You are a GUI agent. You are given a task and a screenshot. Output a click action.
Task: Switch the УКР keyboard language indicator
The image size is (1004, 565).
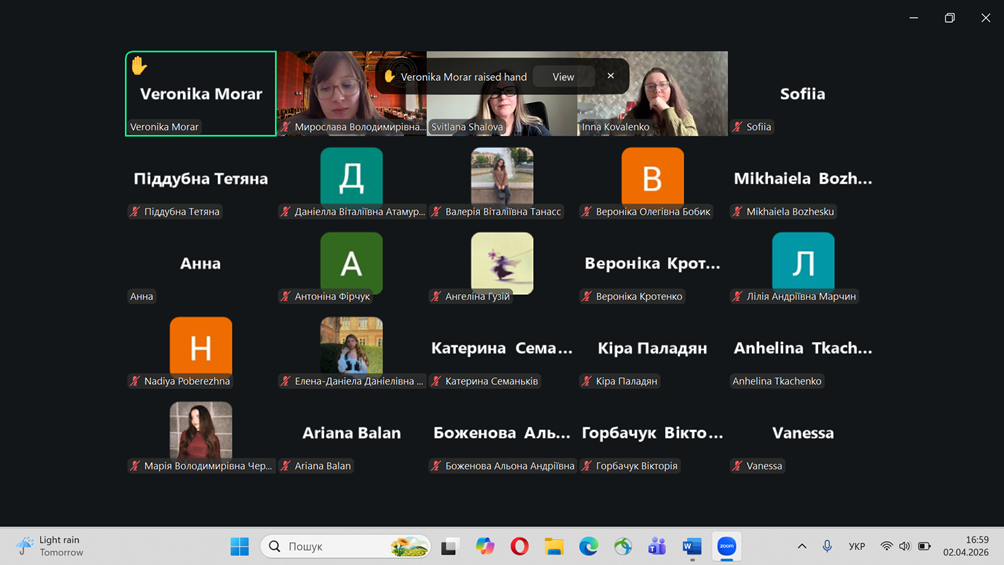pos(857,546)
